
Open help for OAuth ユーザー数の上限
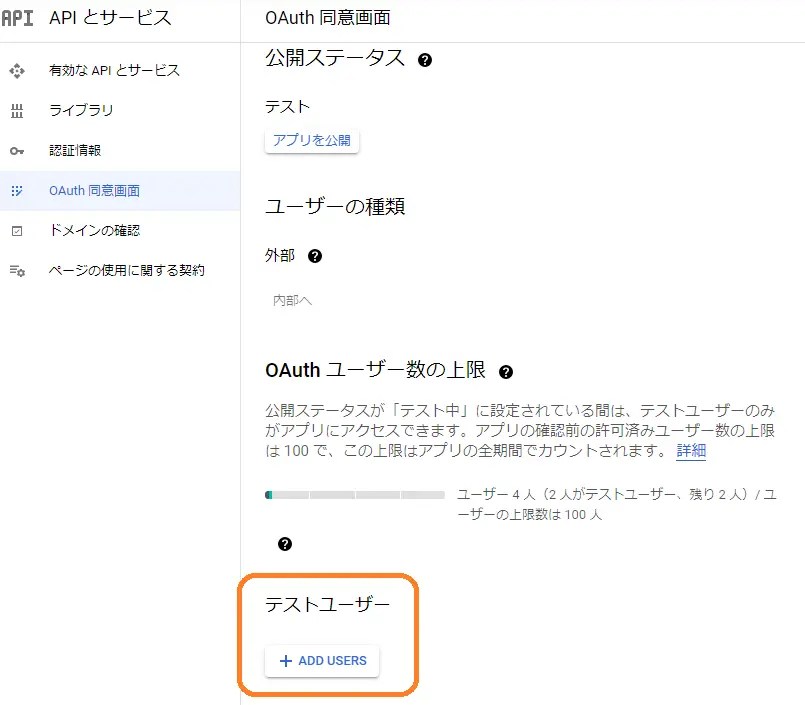click(506, 371)
